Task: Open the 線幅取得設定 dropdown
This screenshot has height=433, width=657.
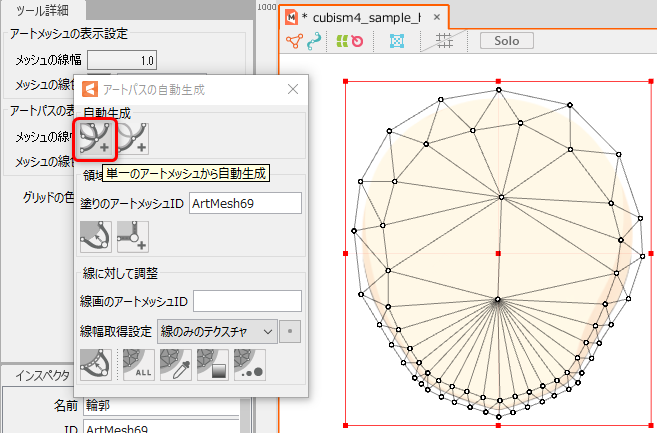Action: pos(217,331)
